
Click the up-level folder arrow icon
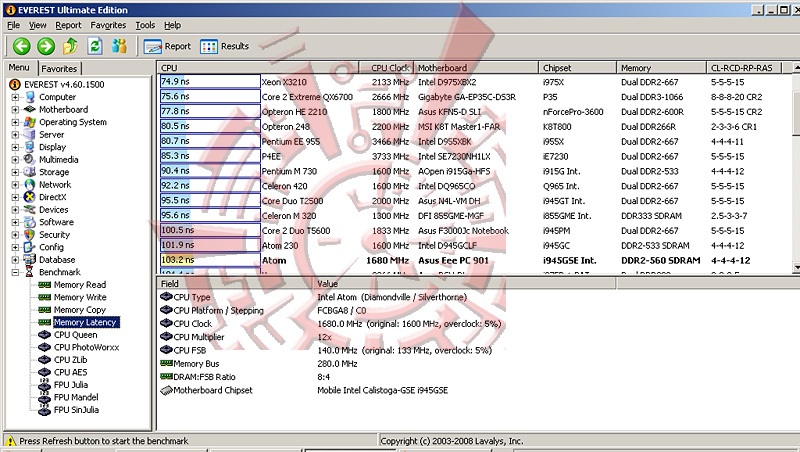pyautogui.click(x=70, y=46)
